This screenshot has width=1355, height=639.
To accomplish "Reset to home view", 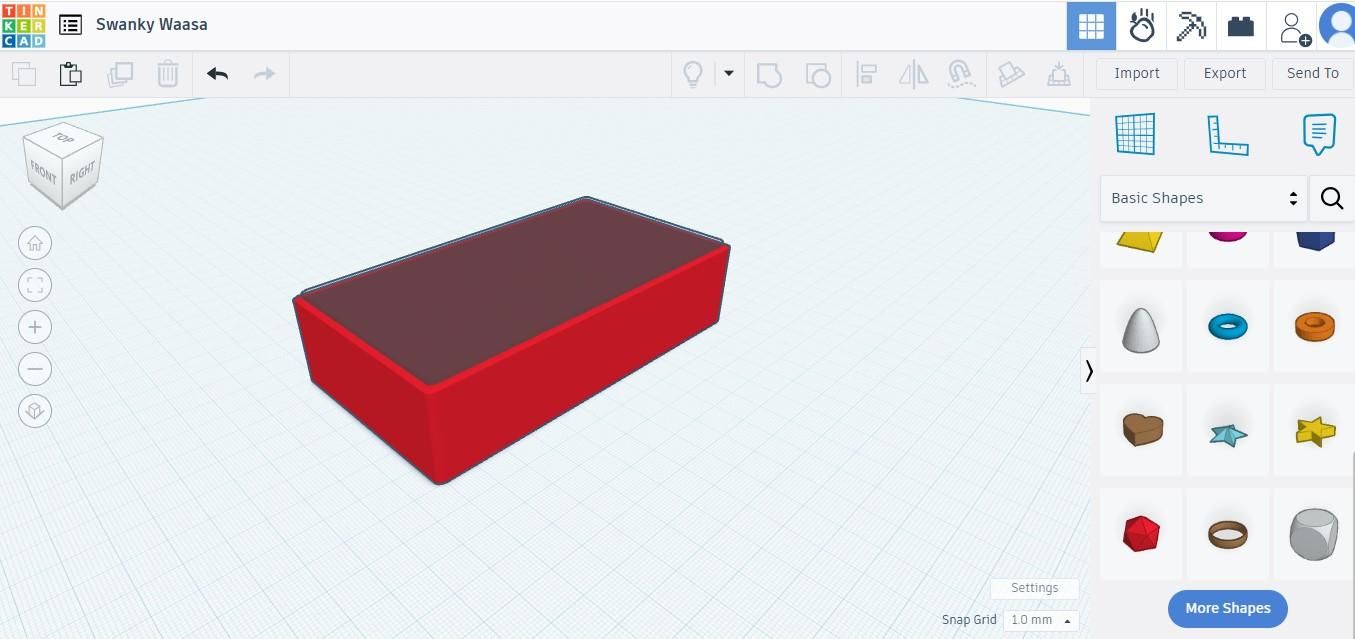I will click(x=35, y=243).
